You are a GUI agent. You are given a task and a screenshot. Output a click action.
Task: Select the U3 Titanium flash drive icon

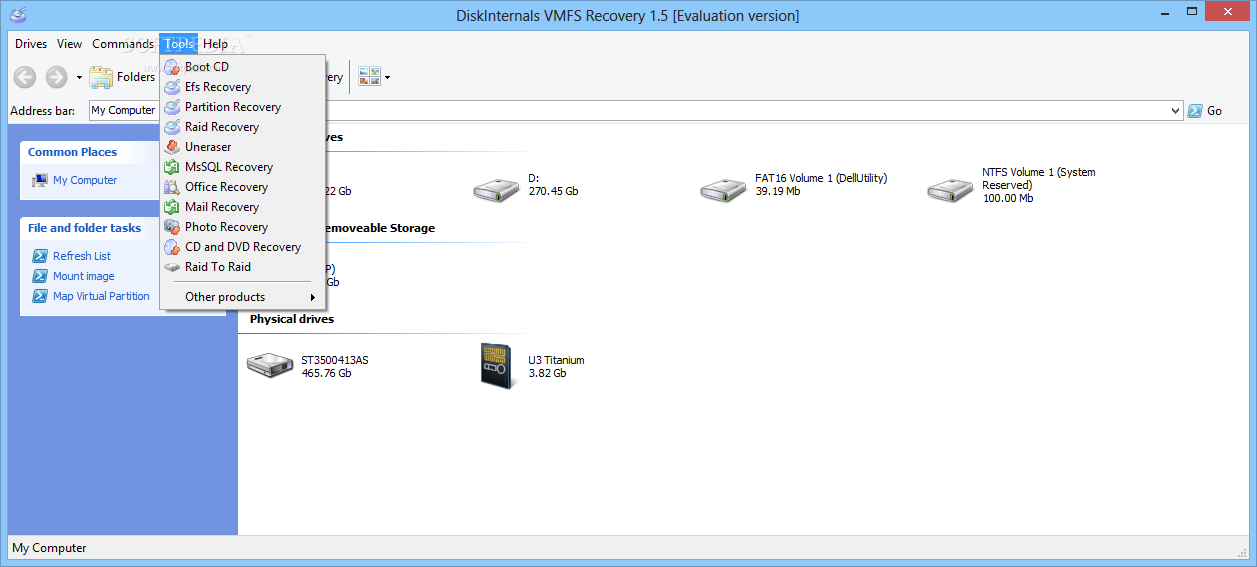[x=497, y=364]
